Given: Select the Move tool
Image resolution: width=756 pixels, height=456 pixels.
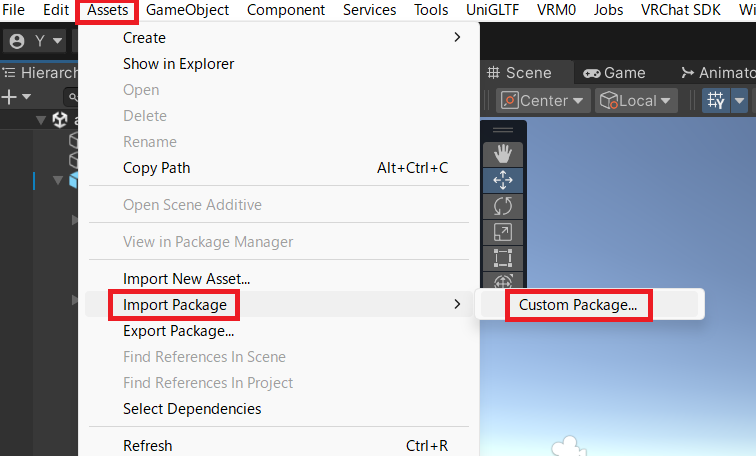Looking at the screenshot, I should [503, 180].
